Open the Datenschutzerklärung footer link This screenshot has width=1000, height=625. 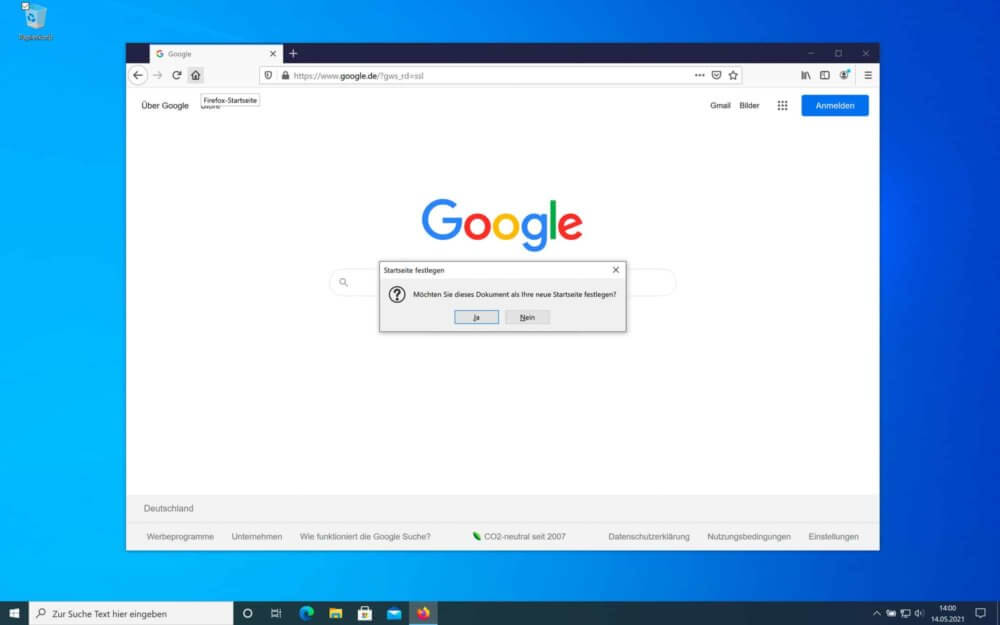pos(649,536)
